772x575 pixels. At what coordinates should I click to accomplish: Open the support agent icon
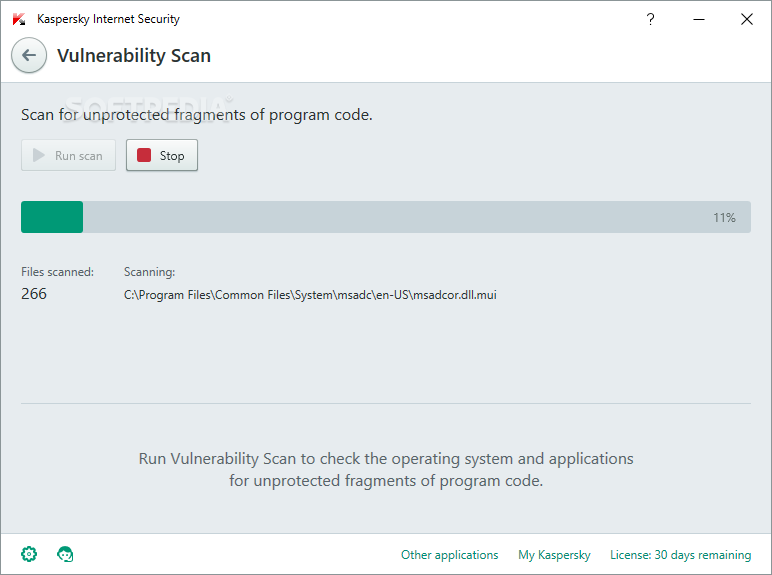[x=65, y=554]
